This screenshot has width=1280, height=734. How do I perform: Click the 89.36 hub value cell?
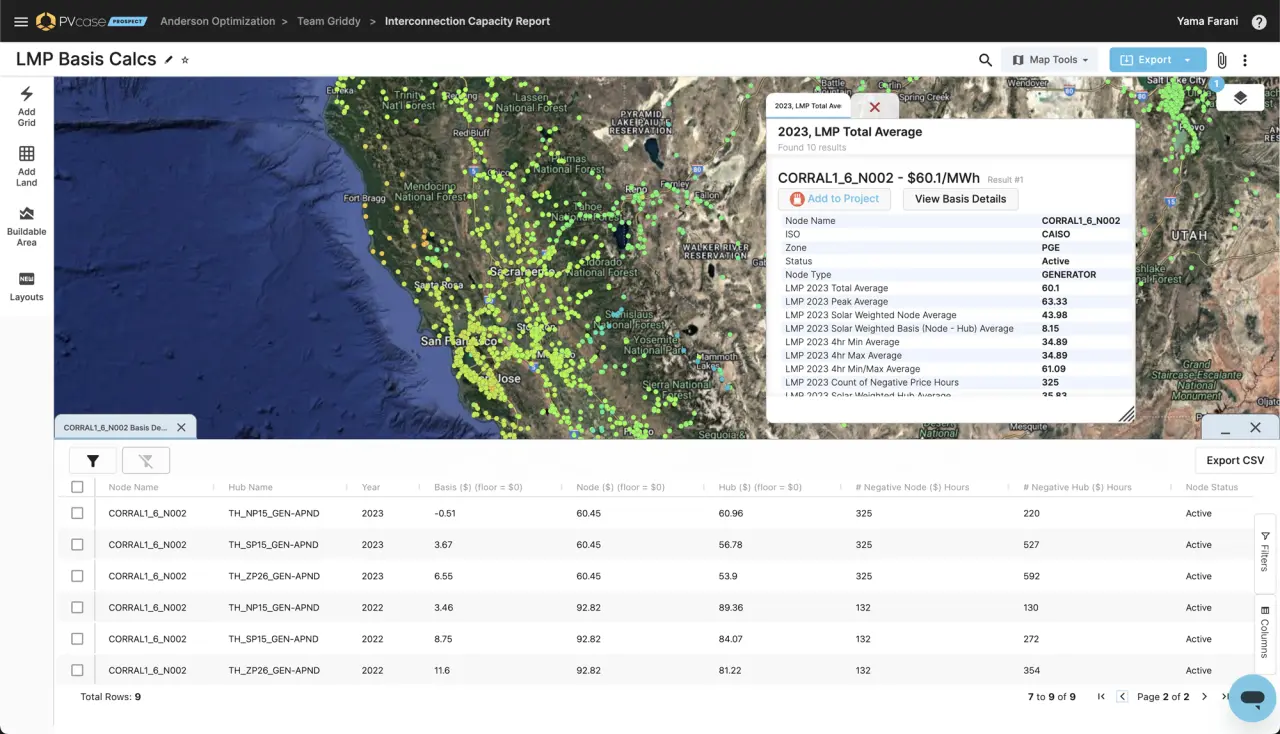[731, 607]
